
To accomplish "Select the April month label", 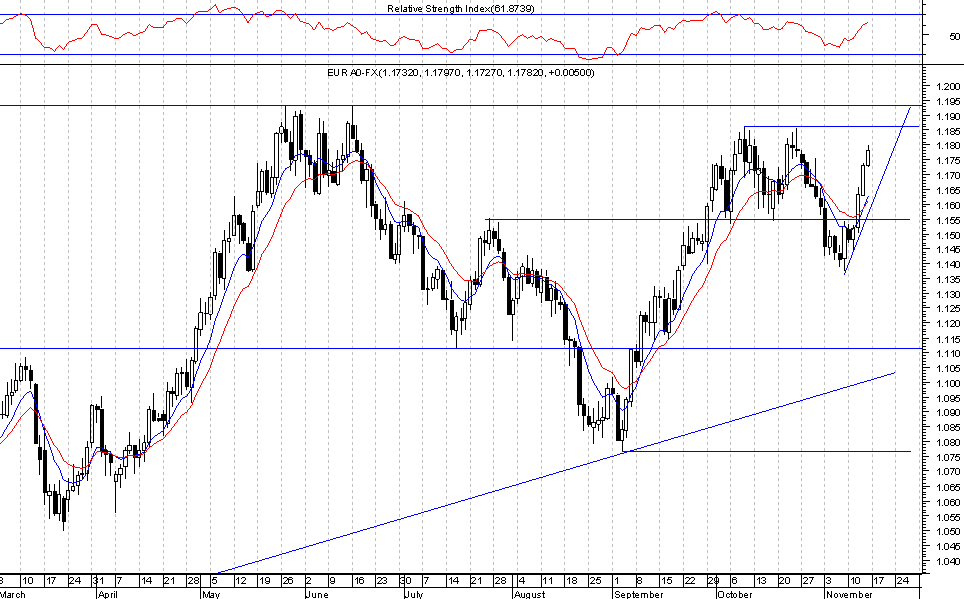I will tap(108, 594).
